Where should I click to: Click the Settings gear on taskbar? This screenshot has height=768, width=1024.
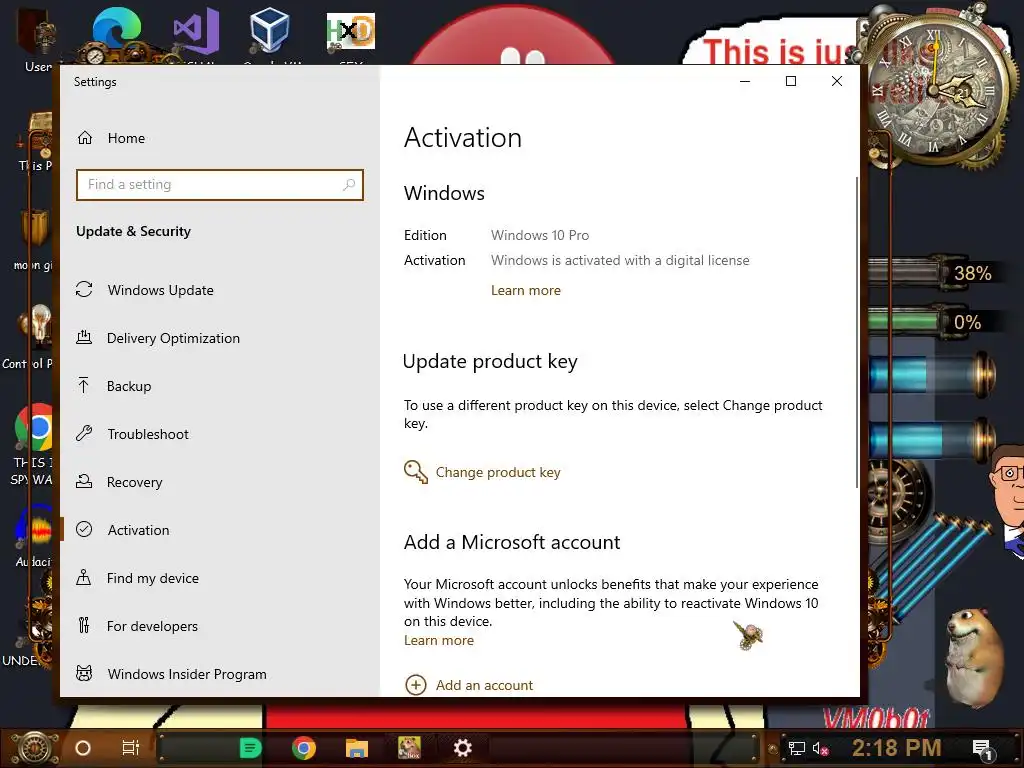pos(462,748)
